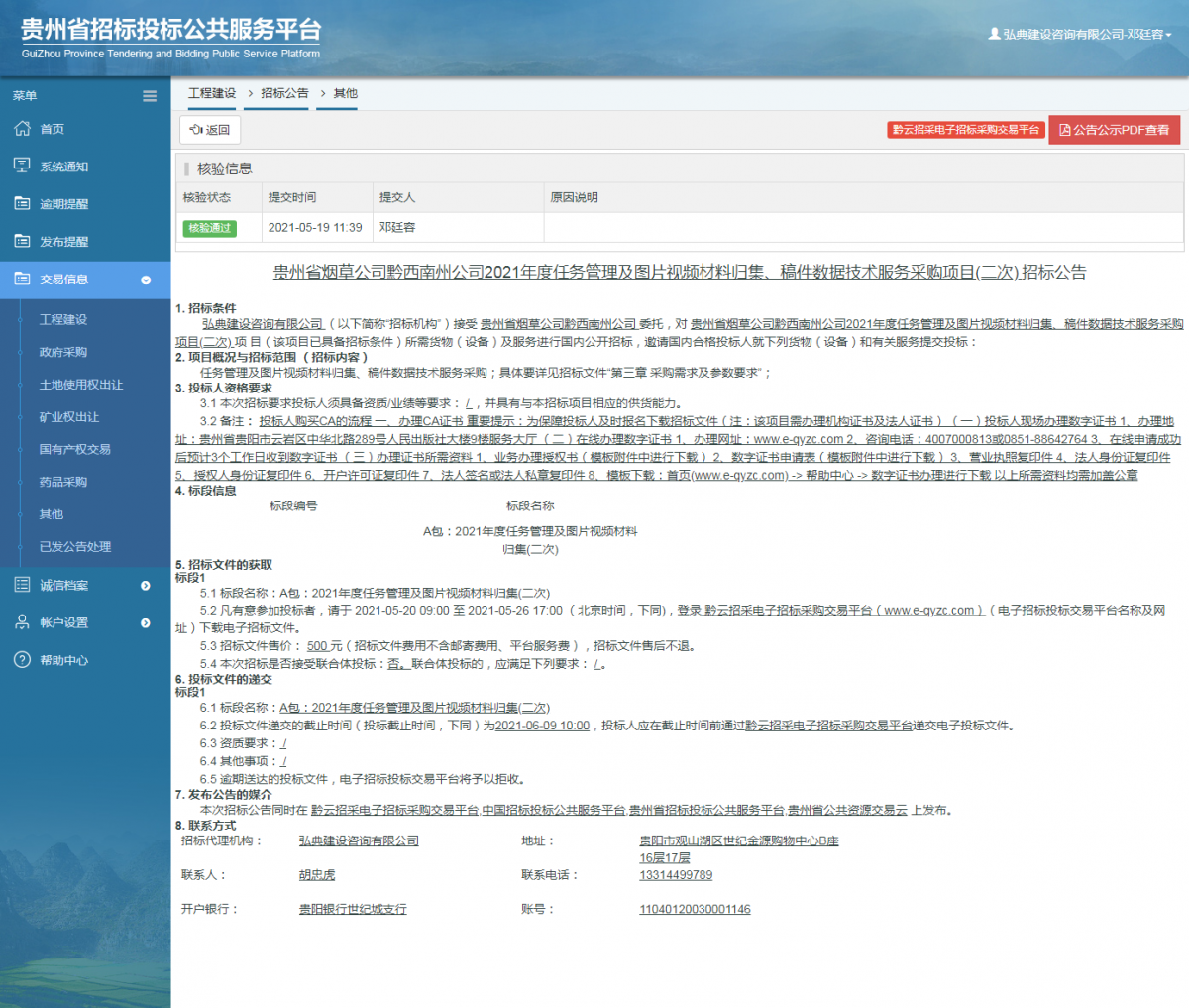Screen dimensions: 1189x1008
Task: Click the user profile icon in top bar
Action: click(x=994, y=34)
